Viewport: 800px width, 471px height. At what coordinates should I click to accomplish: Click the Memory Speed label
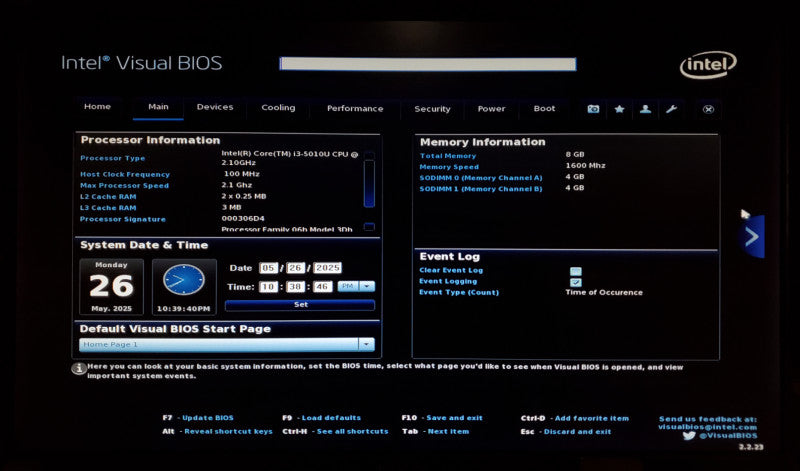pyautogui.click(x=449, y=167)
